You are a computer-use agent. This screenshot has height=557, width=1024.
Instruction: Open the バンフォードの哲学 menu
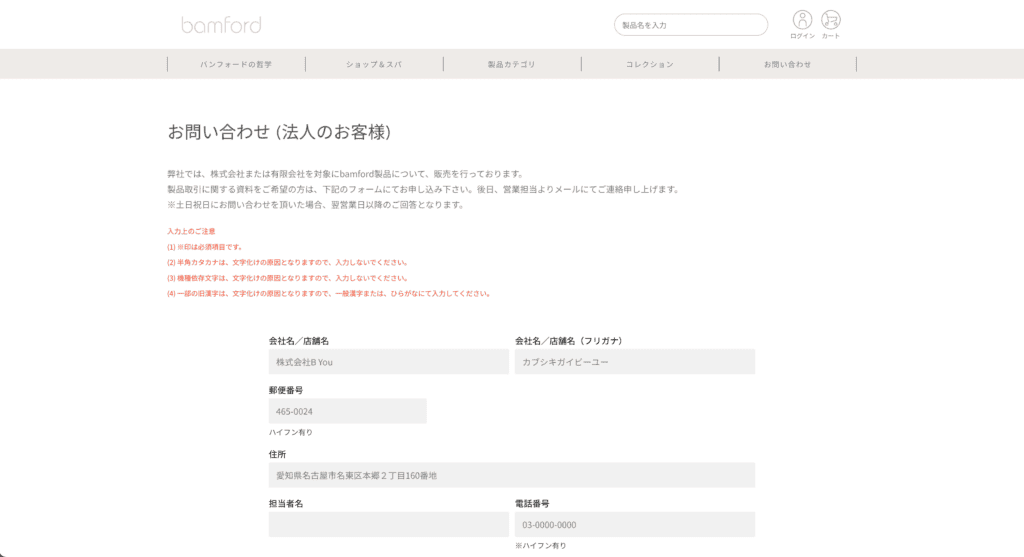click(x=236, y=64)
